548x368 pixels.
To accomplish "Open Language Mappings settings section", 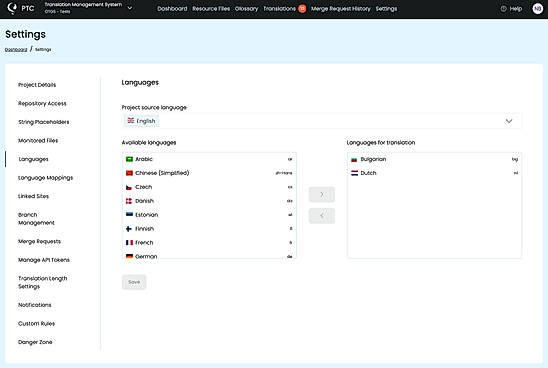I will click(45, 178).
